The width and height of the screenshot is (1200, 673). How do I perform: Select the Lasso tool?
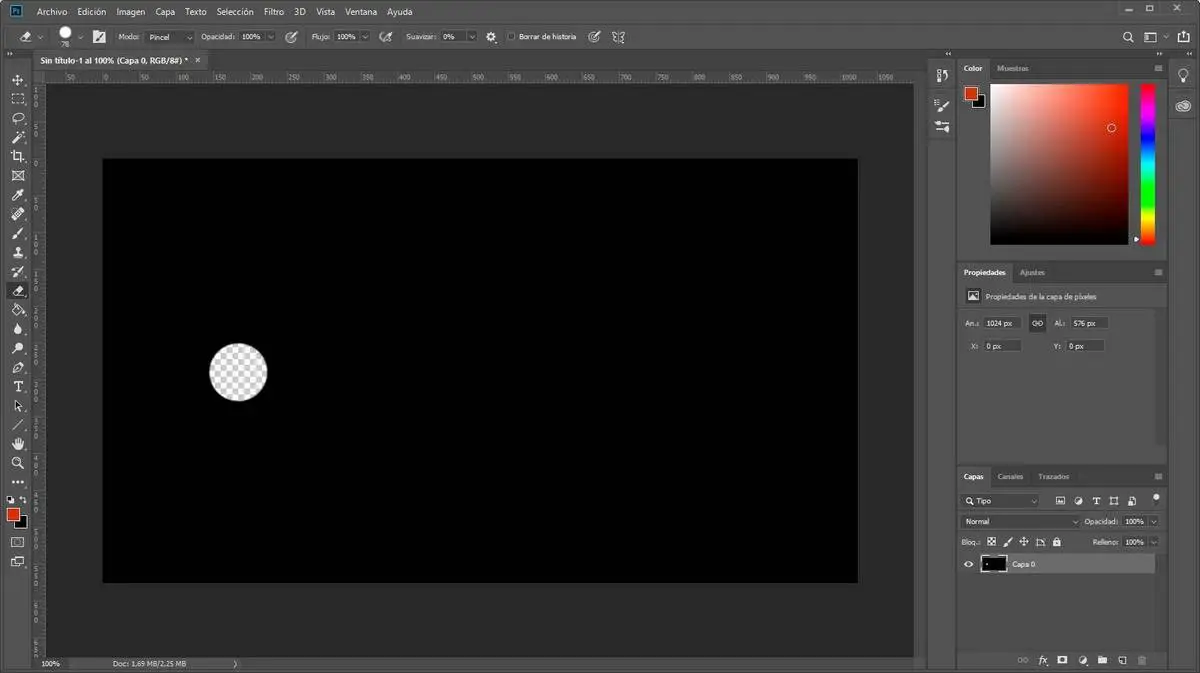pos(17,118)
